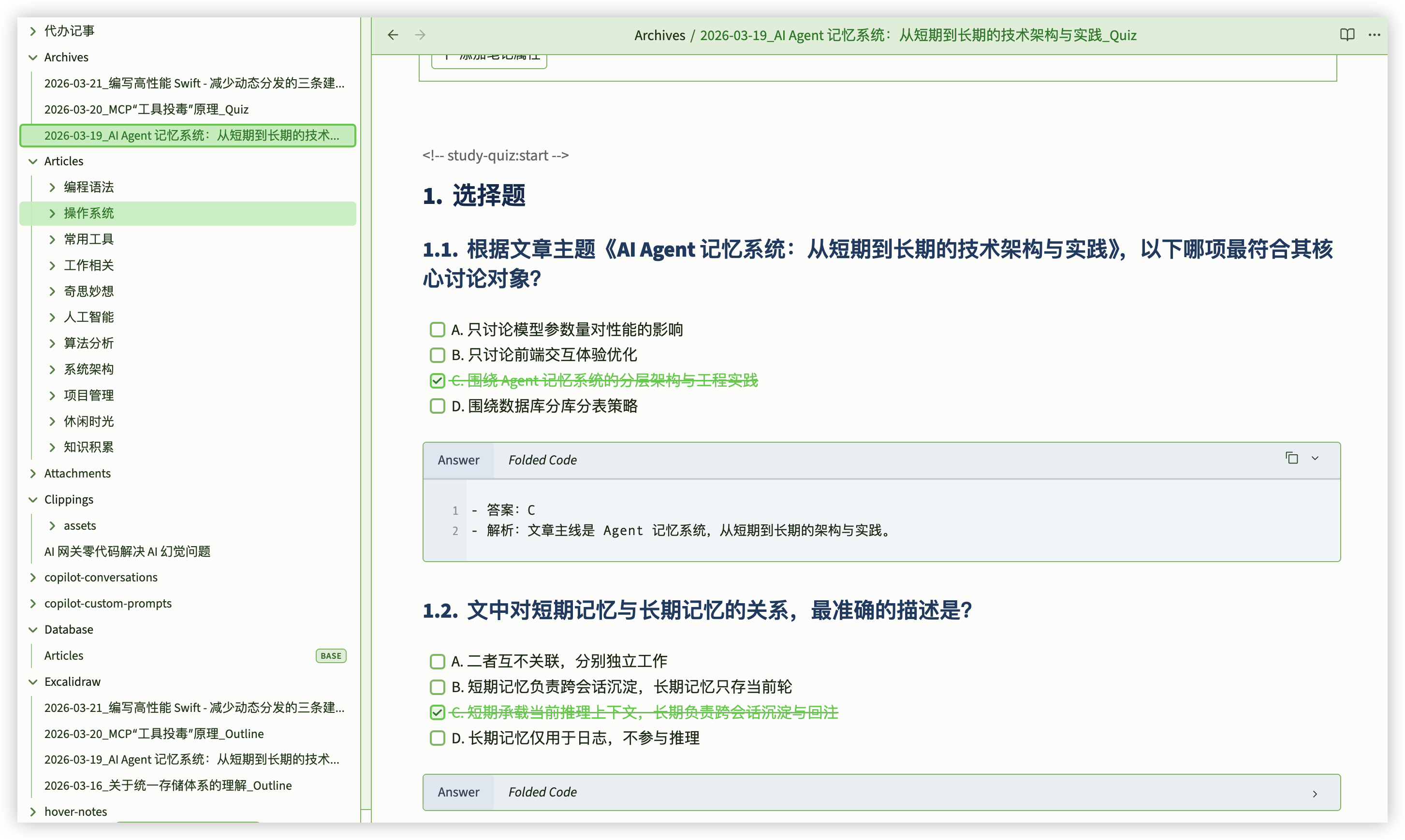The image size is (1405, 840).
Task: Collapse the Archives folder
Action: 33,57
